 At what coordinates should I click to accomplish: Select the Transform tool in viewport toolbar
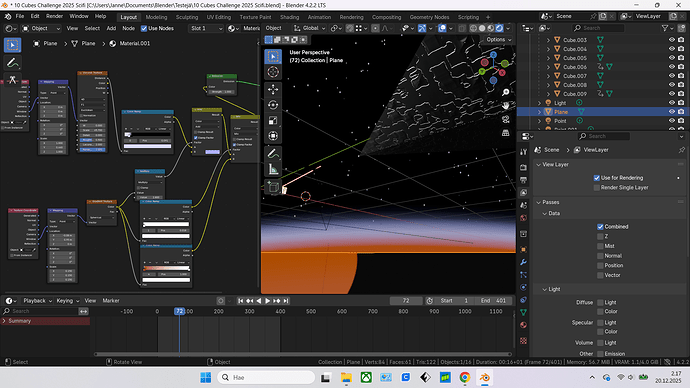coord(273,136)
